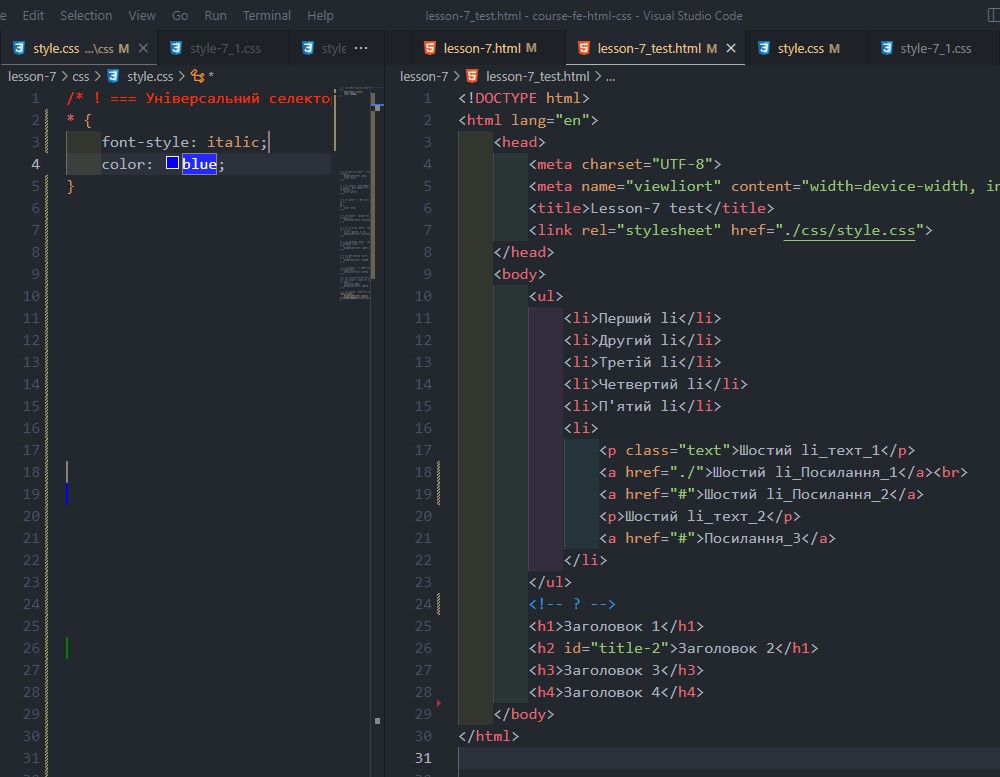The height and width of the screenshot is (777, 1000).
Task: Open the ./css/style.css href link
Action: point(849,230)
